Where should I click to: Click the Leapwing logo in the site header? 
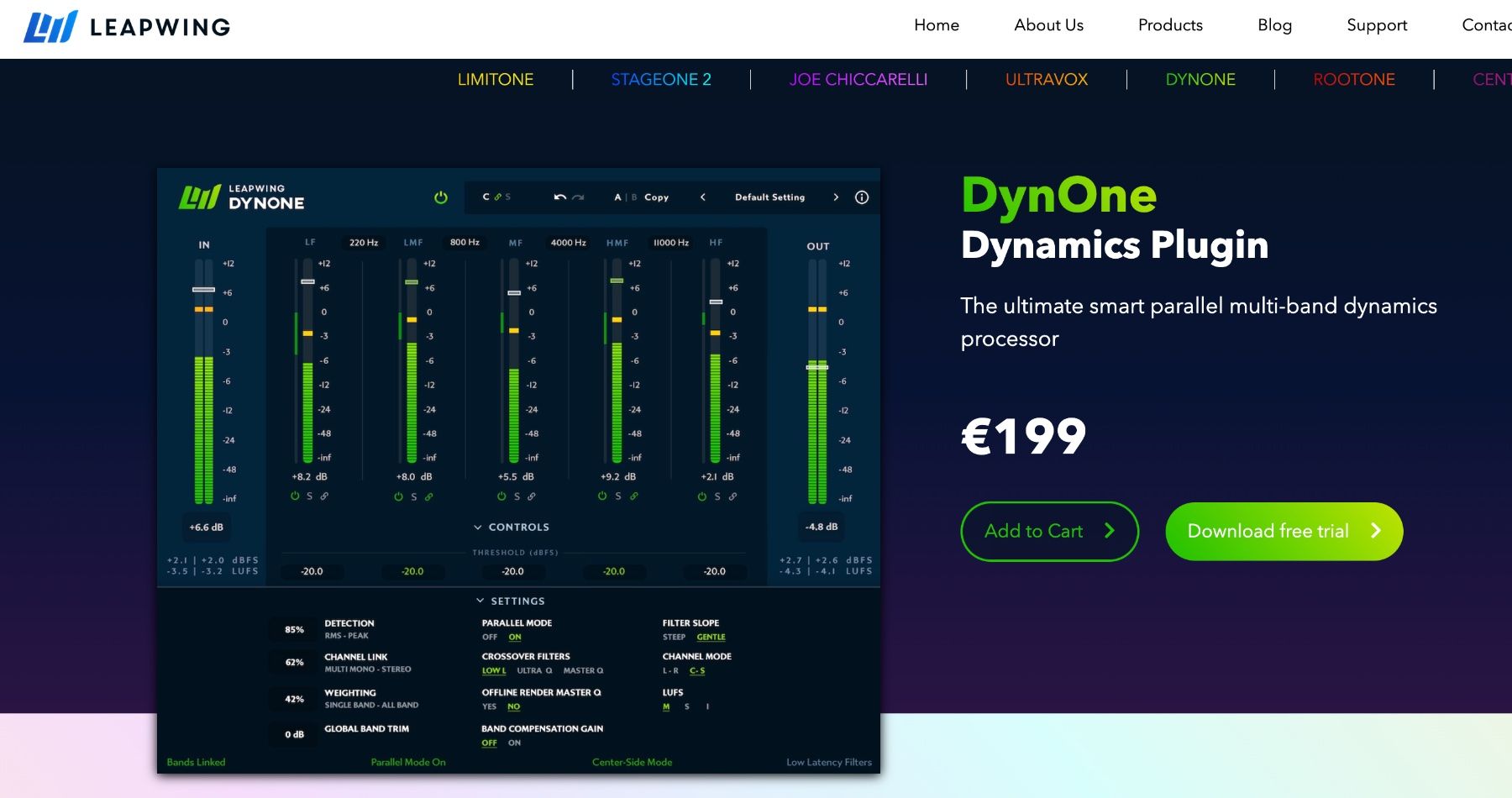point(126,27)
